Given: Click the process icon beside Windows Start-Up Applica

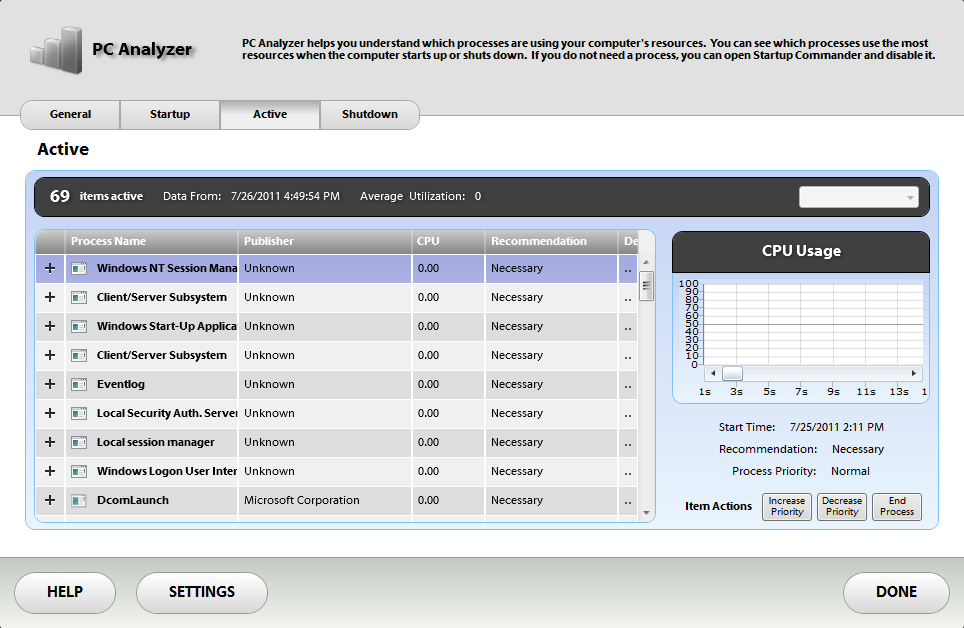Looking at the screenshot, I should click(79, 327).
